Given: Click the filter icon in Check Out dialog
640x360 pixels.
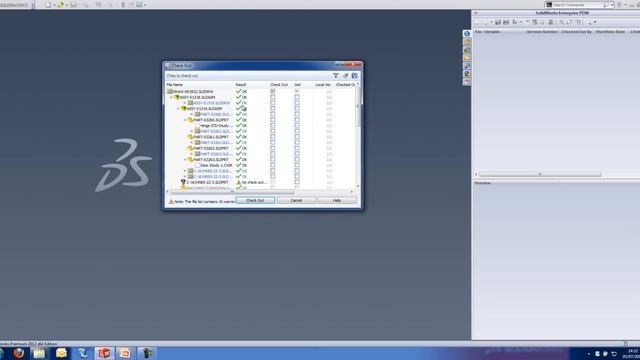Looking at the screenshot, I should click(336, 76).
